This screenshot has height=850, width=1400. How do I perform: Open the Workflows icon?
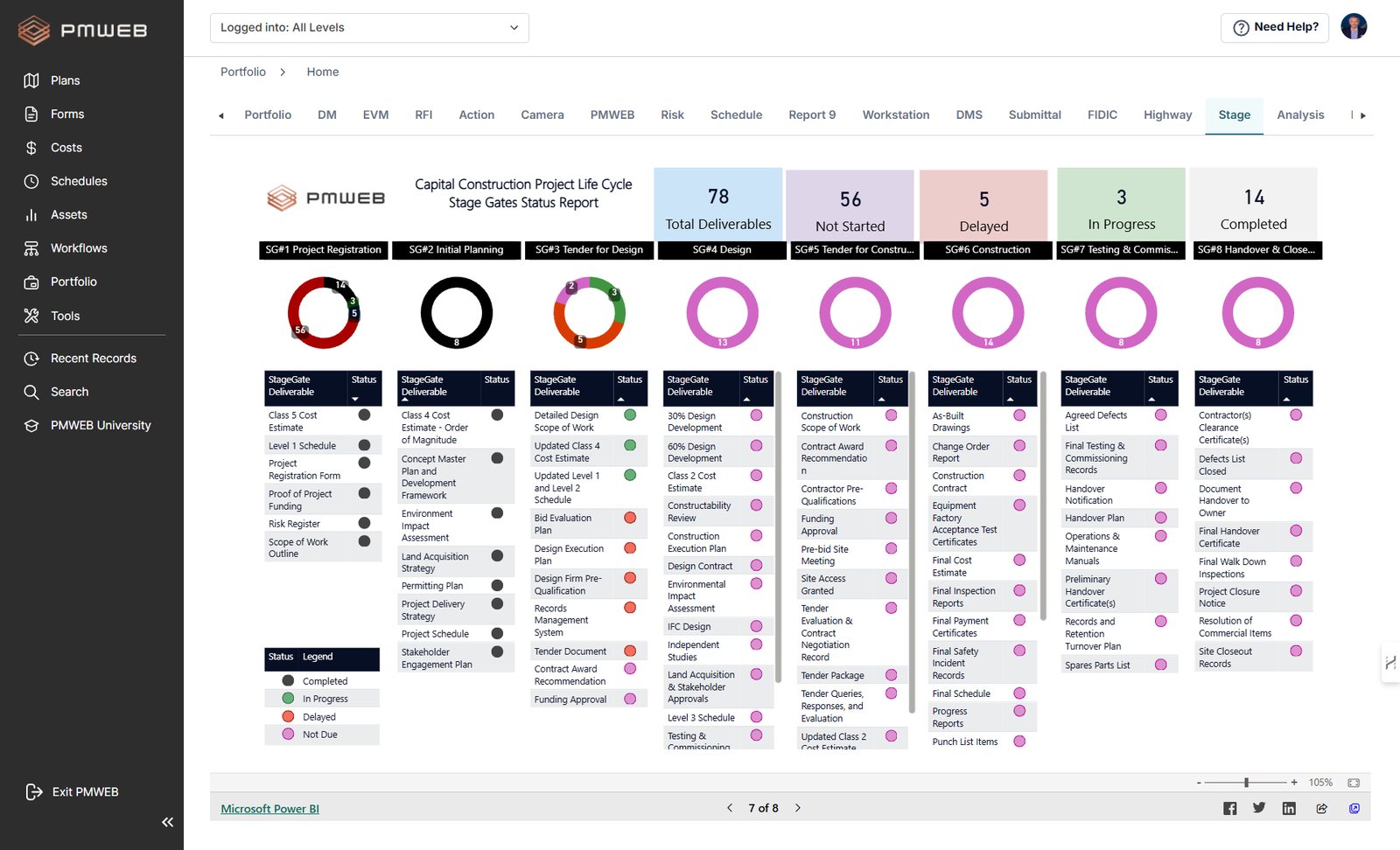pyautogui.click(x=31, y=248)
